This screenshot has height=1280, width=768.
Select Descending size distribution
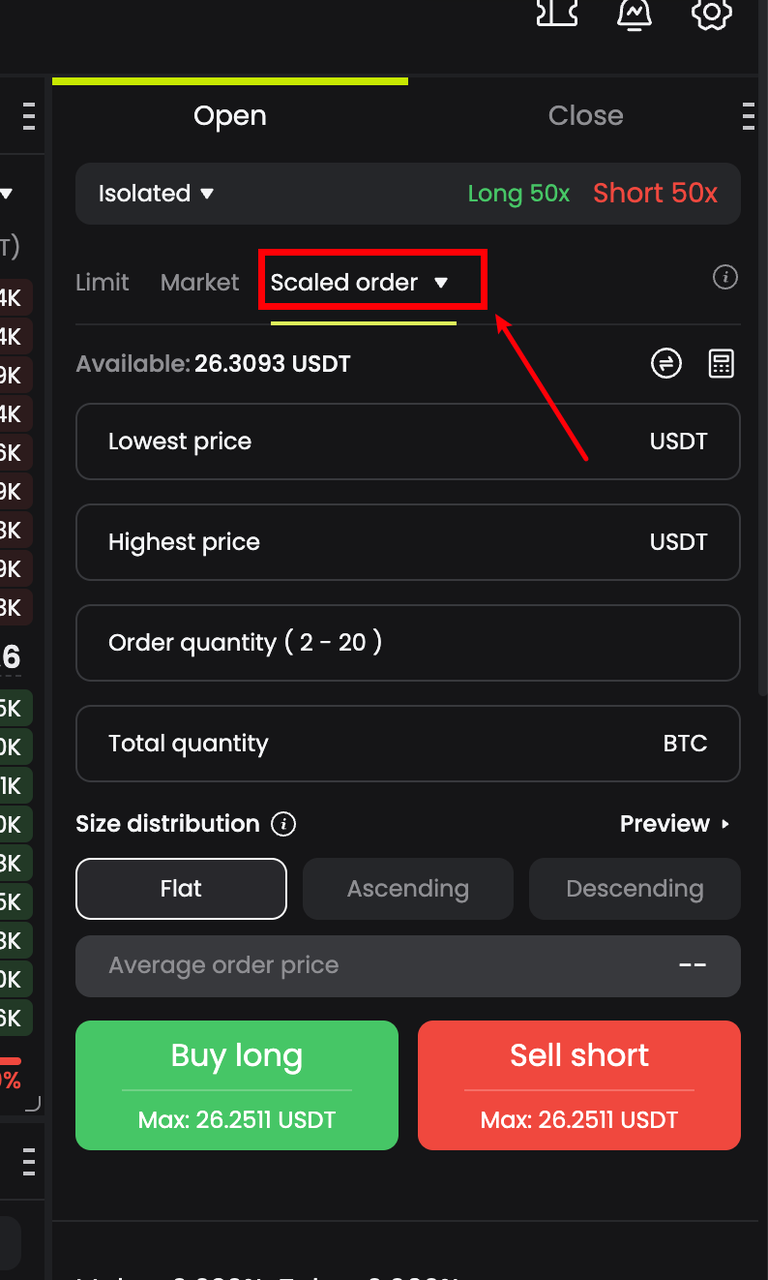[x=635, y=889]
